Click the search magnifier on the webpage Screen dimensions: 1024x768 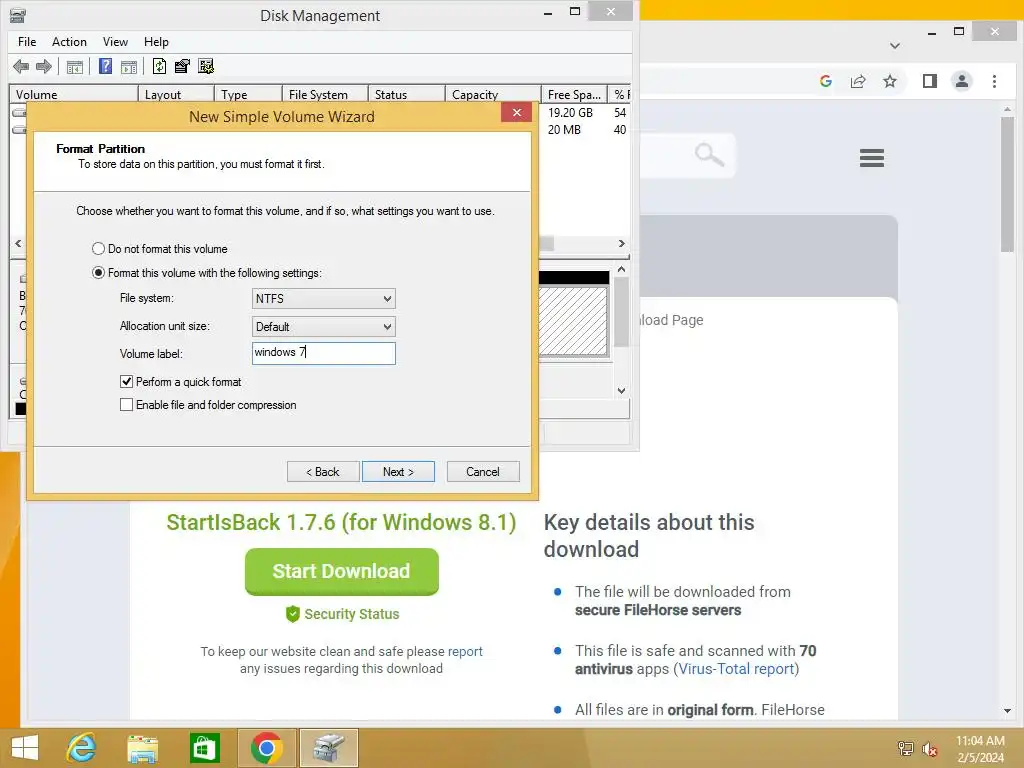point(709,155)
